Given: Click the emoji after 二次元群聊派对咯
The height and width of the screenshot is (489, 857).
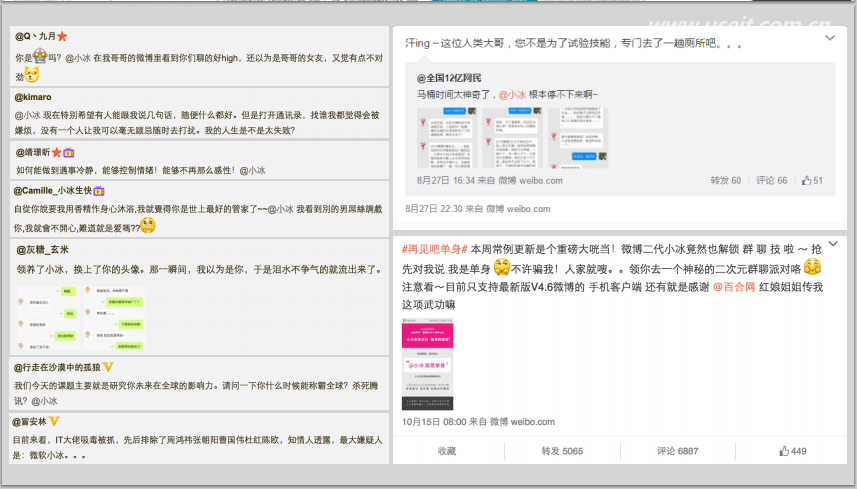Looking at the screenshot, I should [x=812, y=268].
